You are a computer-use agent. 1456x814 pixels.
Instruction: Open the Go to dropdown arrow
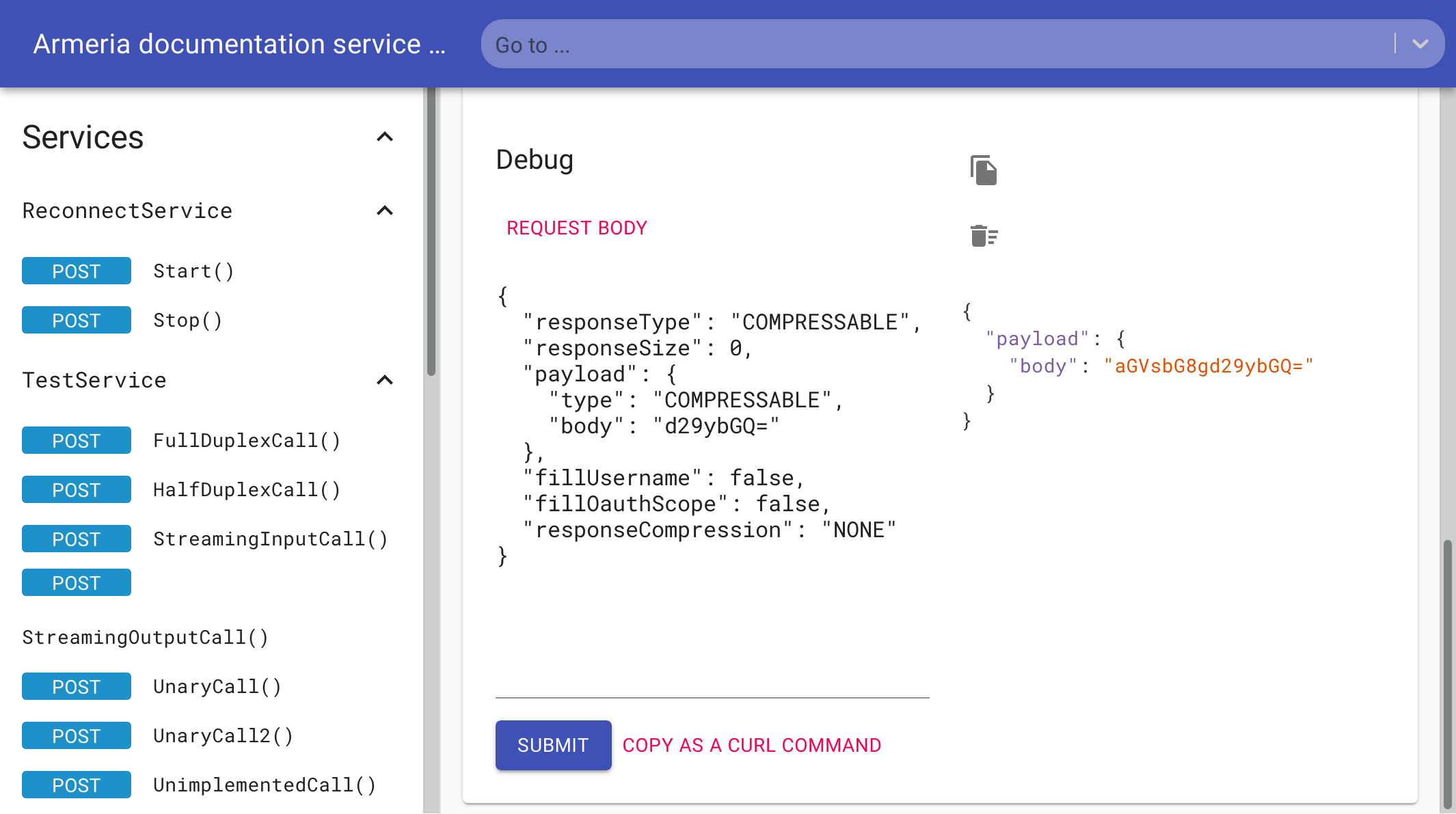tap(1420, 44)
